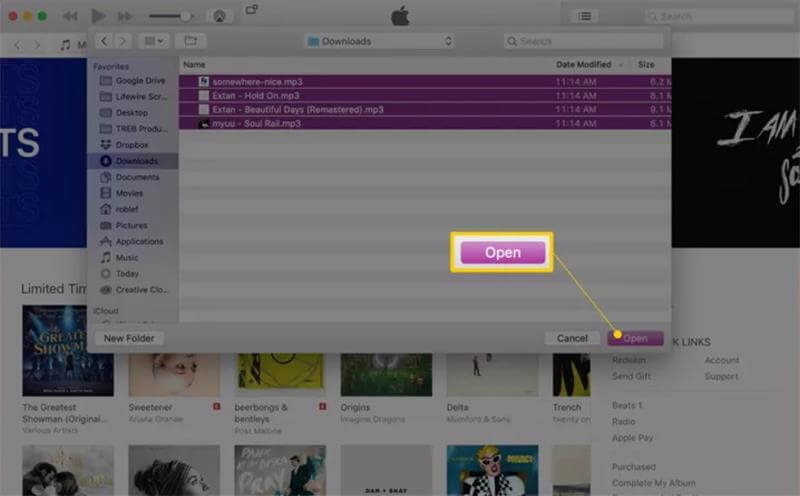Screen dimensions: 800x496
Task: Open Desktop in sidebar
Action: (124, 112)
